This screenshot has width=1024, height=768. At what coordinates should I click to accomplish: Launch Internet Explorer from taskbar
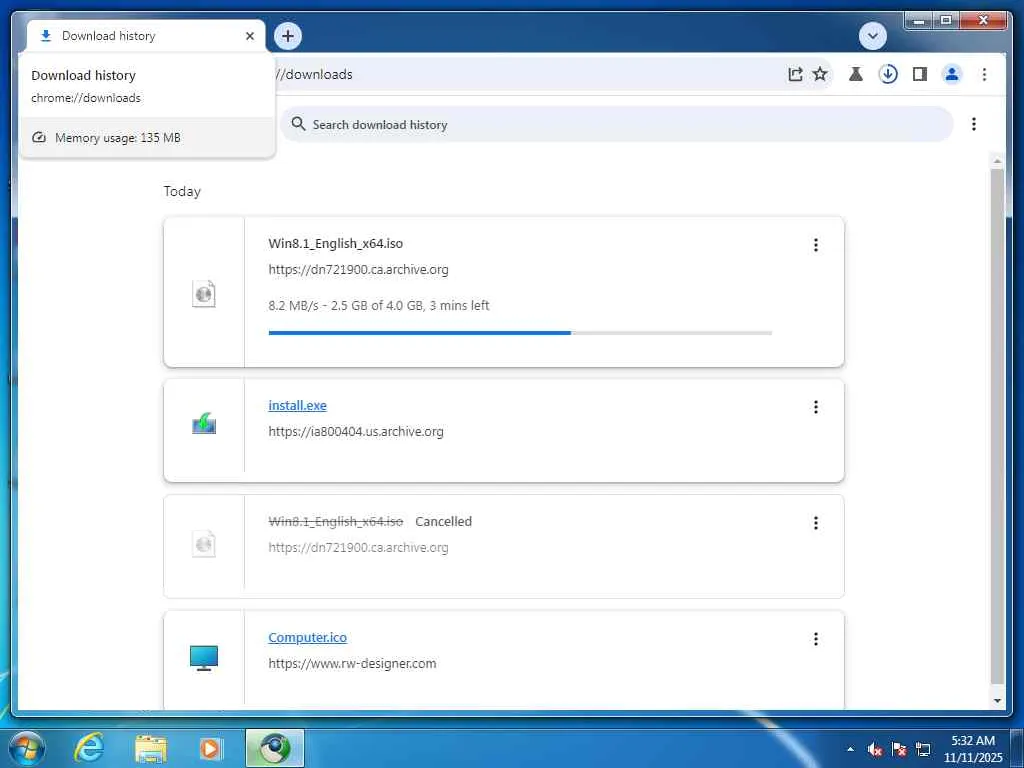point(89,748)
